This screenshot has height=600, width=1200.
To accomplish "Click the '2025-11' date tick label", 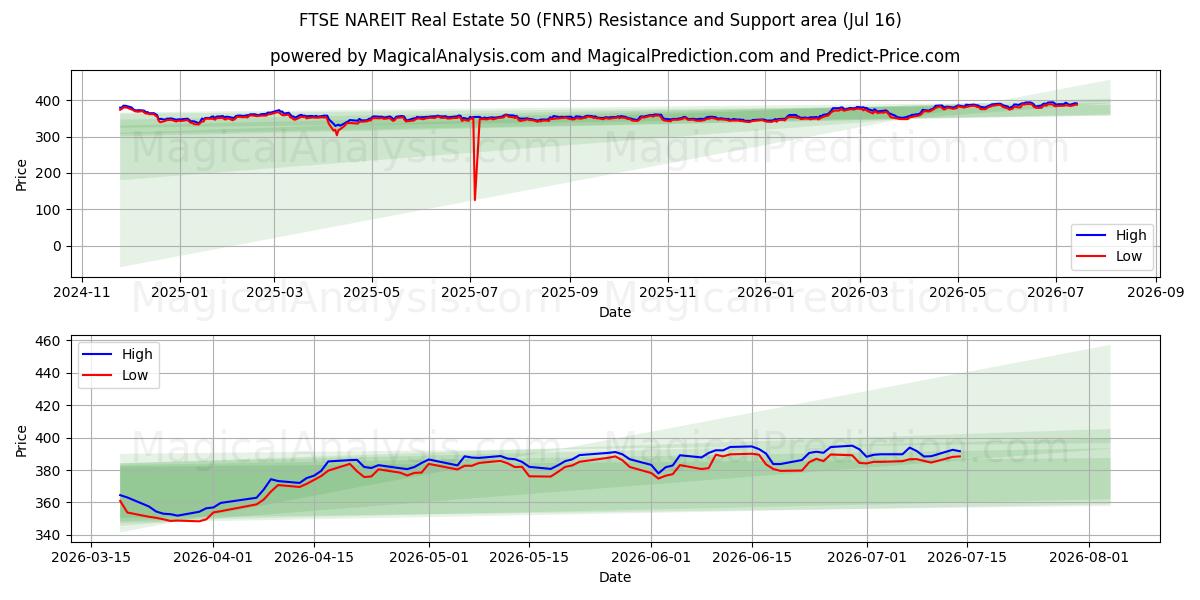I will click(667, 292).
